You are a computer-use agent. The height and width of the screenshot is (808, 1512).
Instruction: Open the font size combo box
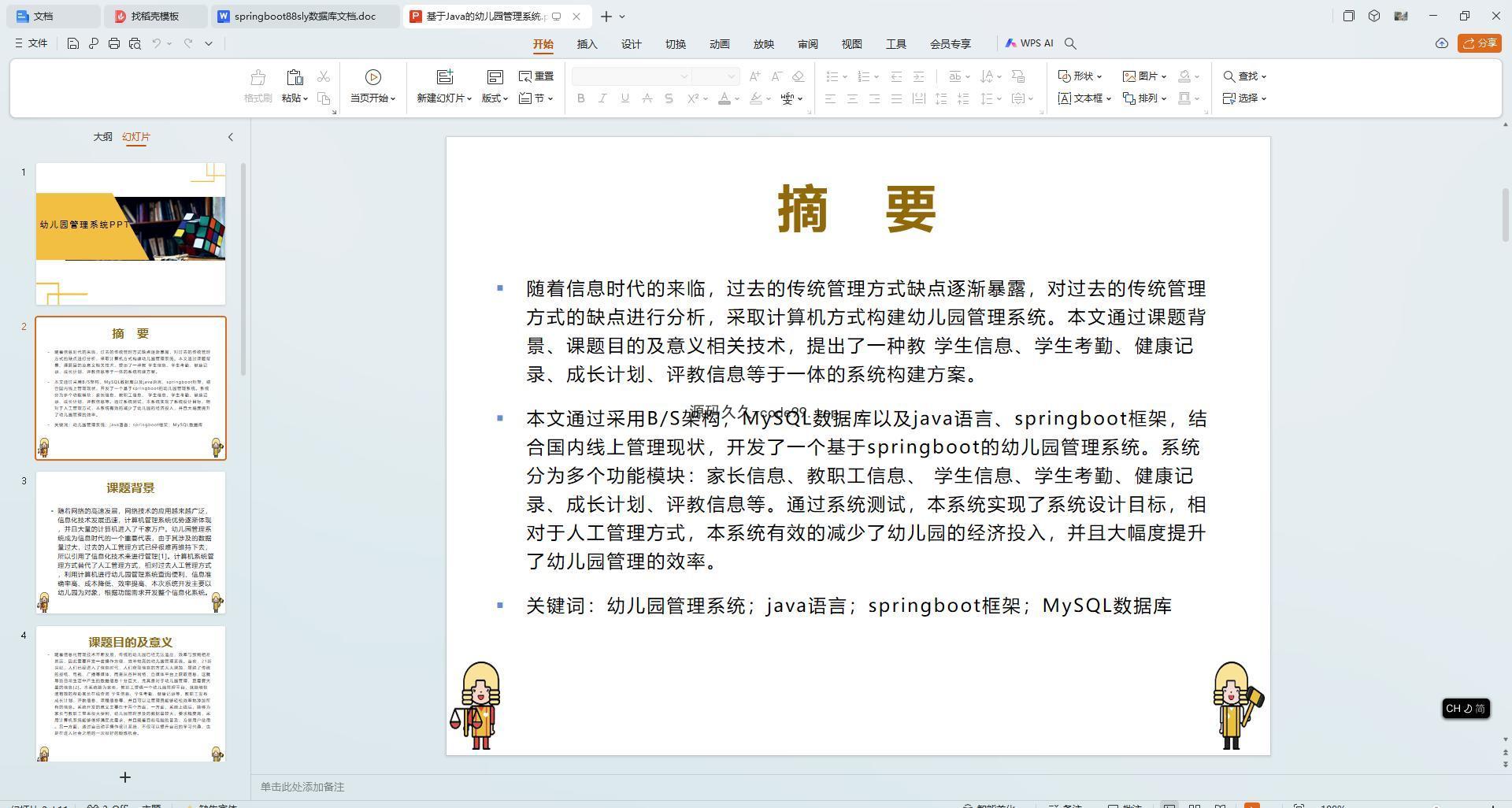715,76
